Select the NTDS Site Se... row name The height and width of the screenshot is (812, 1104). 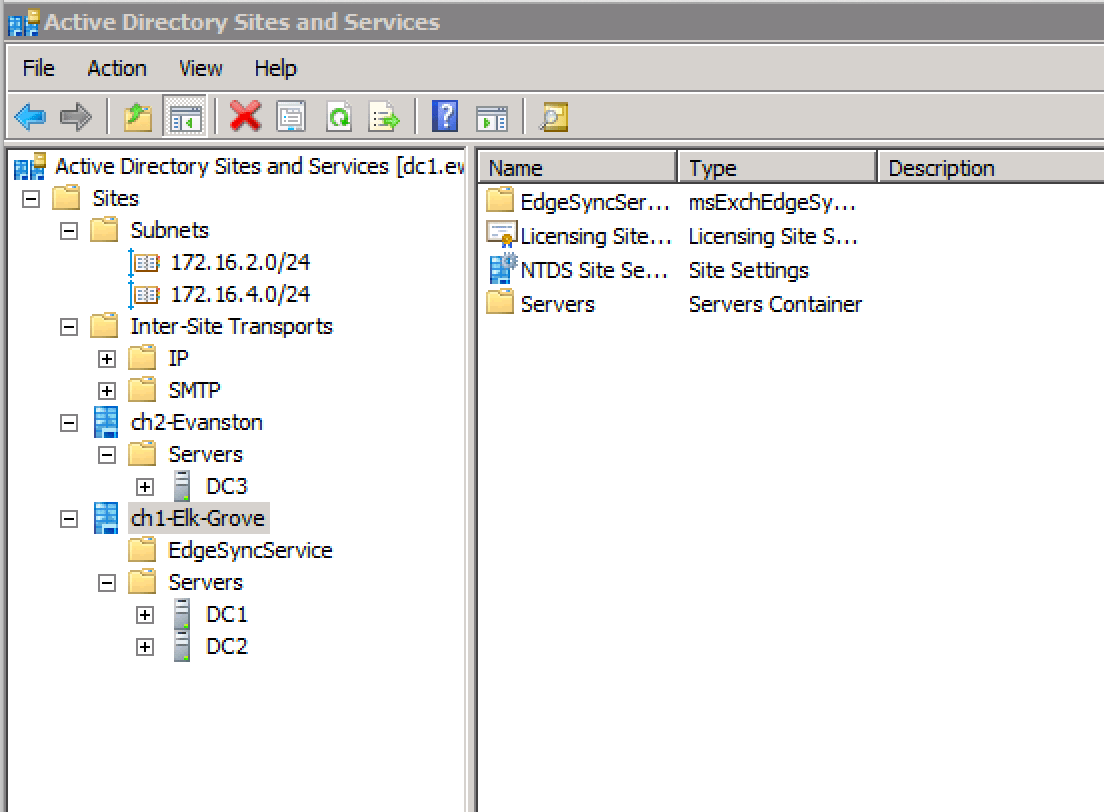point(594,270)
